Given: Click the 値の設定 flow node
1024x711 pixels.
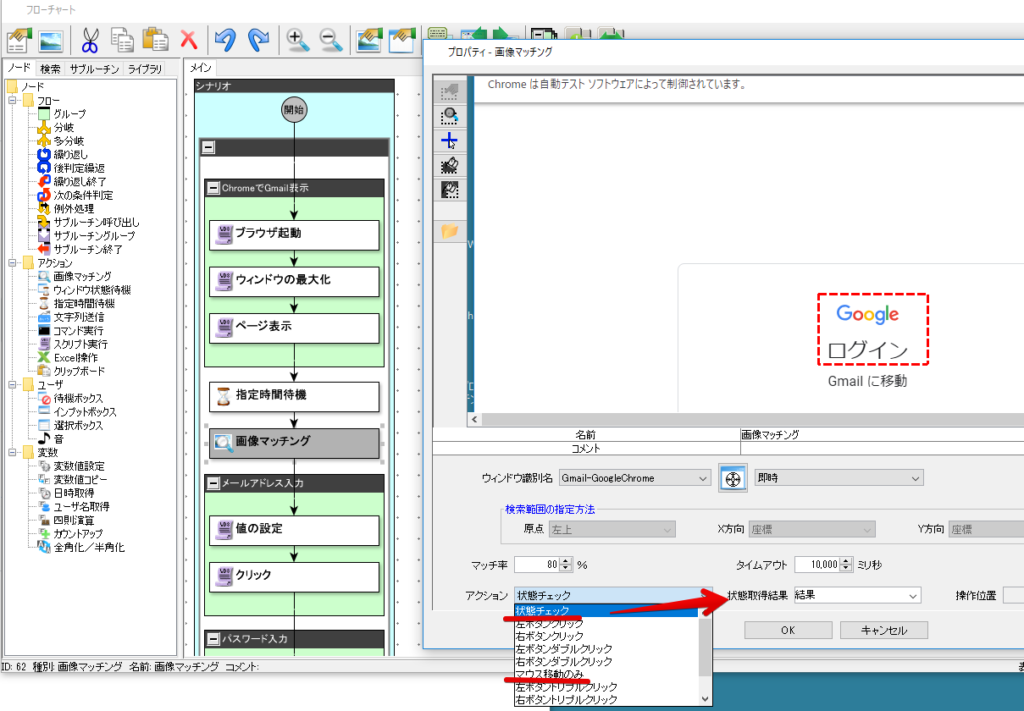Looking at the screenshot, I should pyautogui.click(x=294, y=530).
